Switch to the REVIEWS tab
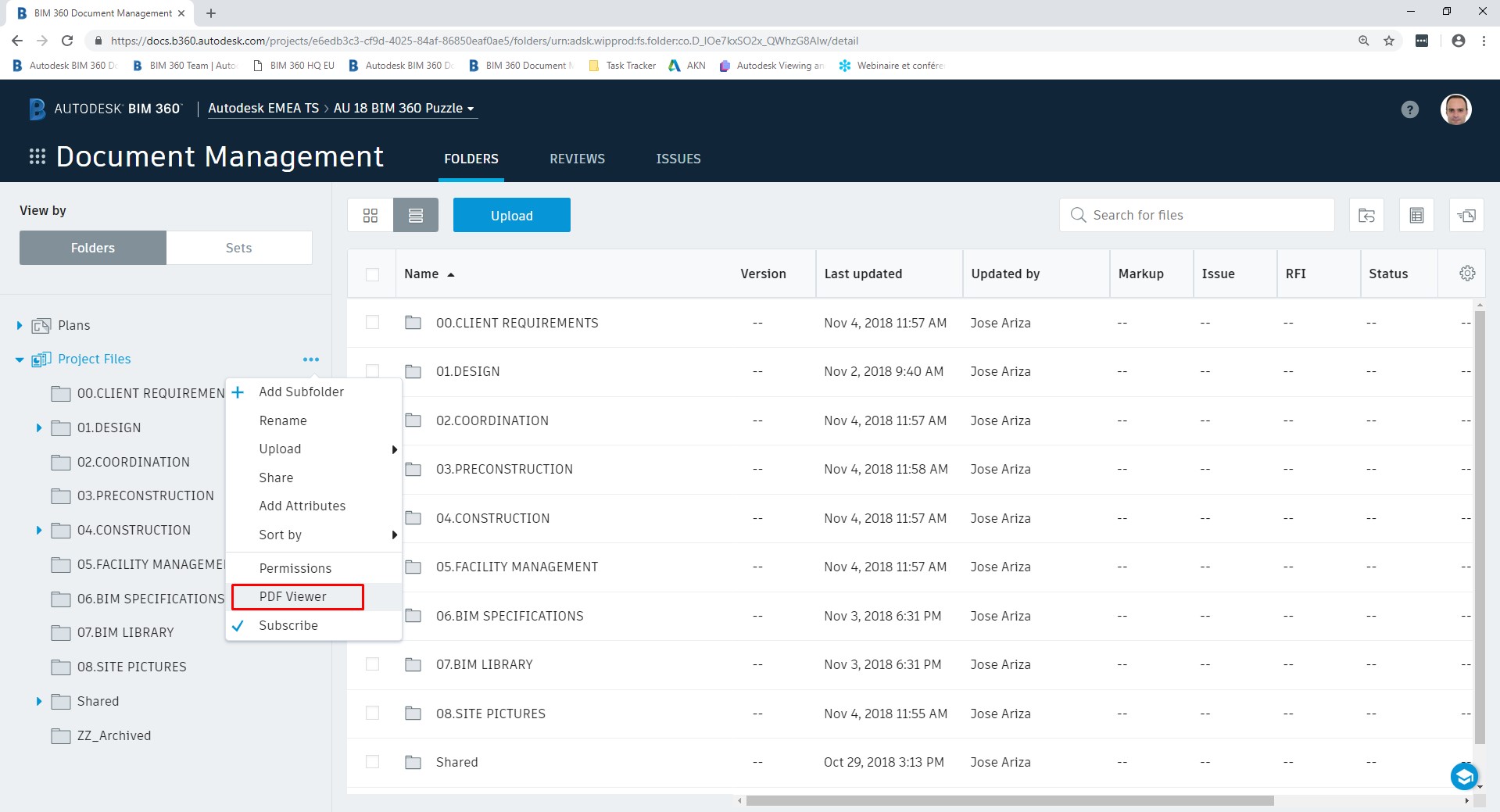This screenshot has height=812, width=1500. pyautogui.click(x=577, y=159)
